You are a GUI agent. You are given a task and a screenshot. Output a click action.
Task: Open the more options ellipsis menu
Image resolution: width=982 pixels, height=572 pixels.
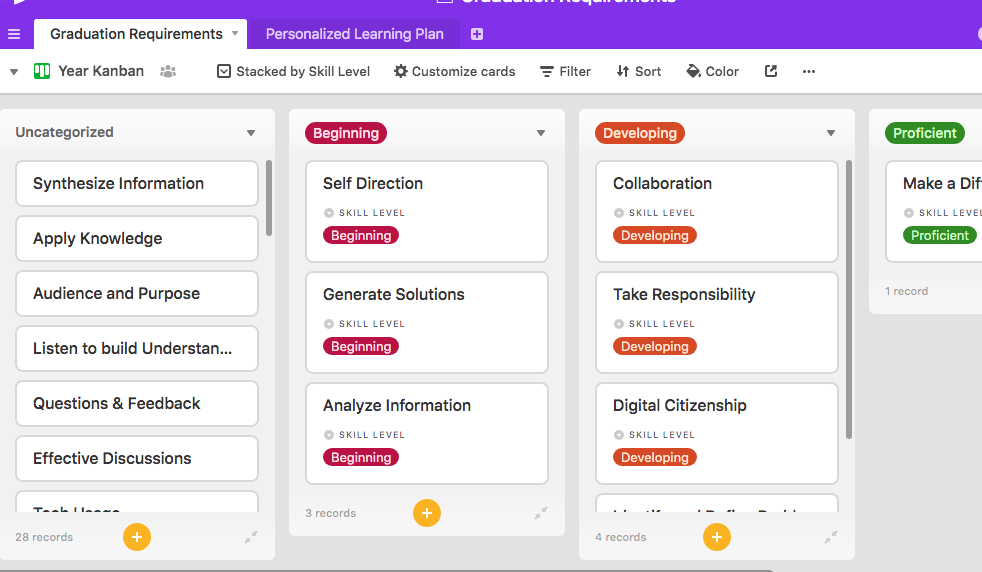[x=809, y=71]
